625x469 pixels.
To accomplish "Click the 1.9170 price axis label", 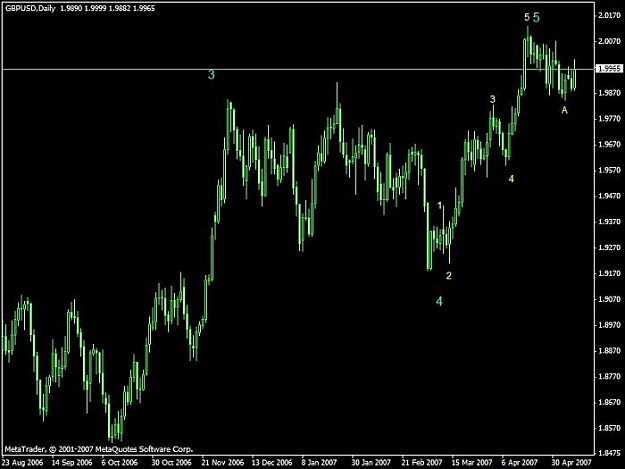I will 609,273.
